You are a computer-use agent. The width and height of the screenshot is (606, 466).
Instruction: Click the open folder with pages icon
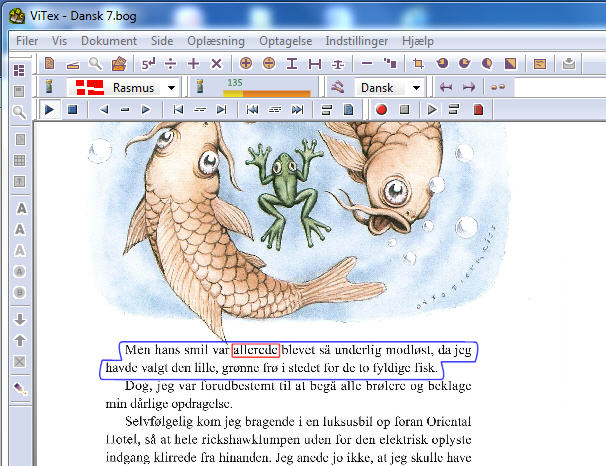point(119,63)
